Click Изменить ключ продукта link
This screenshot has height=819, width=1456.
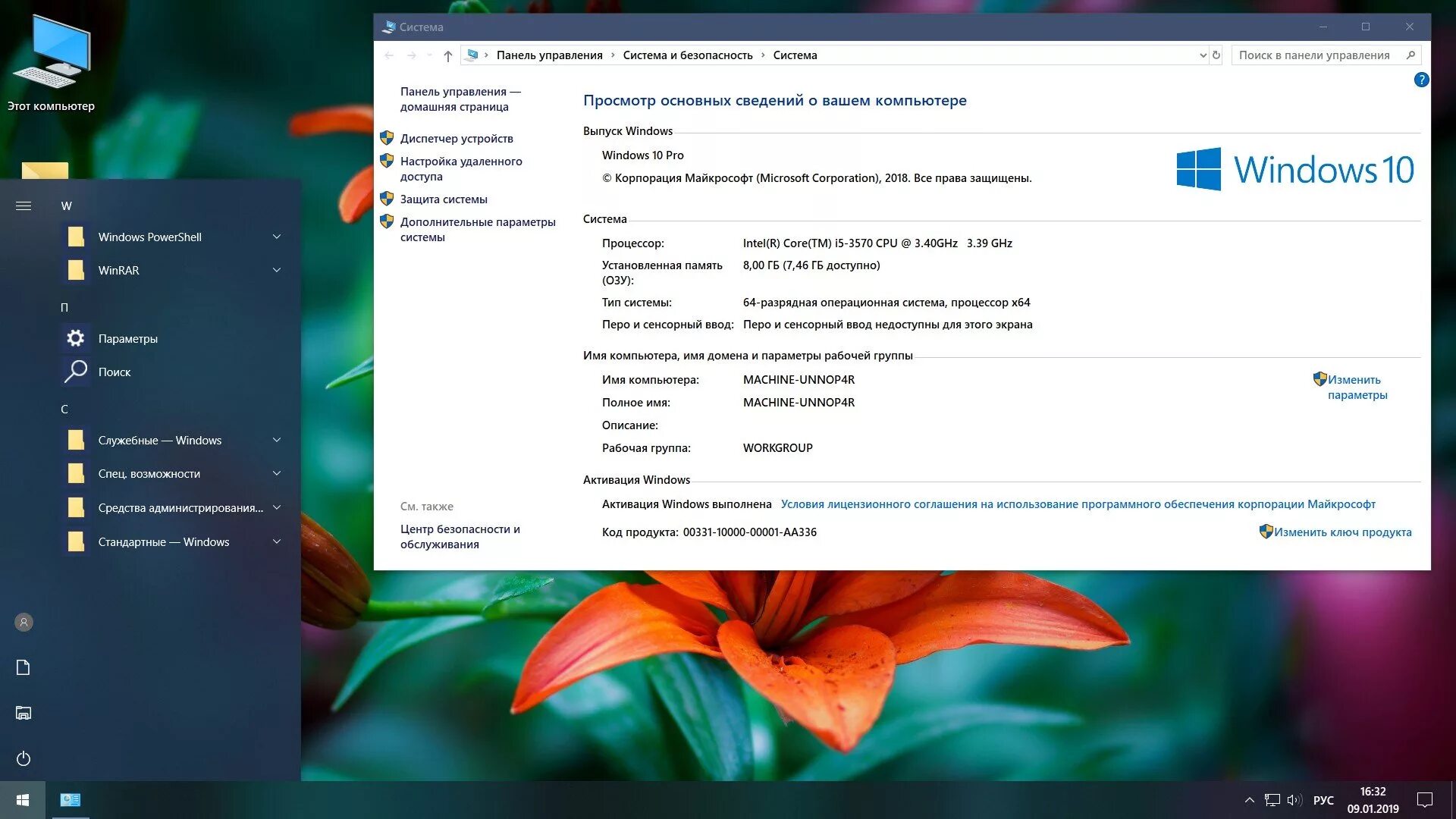[1342, 532]
